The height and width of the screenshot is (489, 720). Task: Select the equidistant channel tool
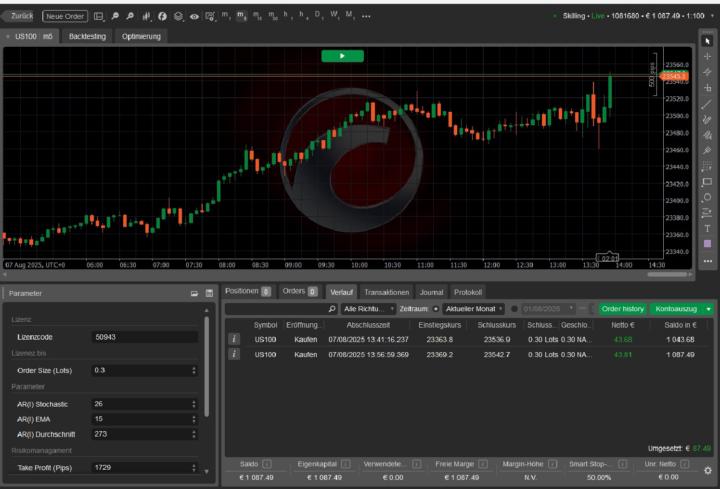click(x=708, y=120)
